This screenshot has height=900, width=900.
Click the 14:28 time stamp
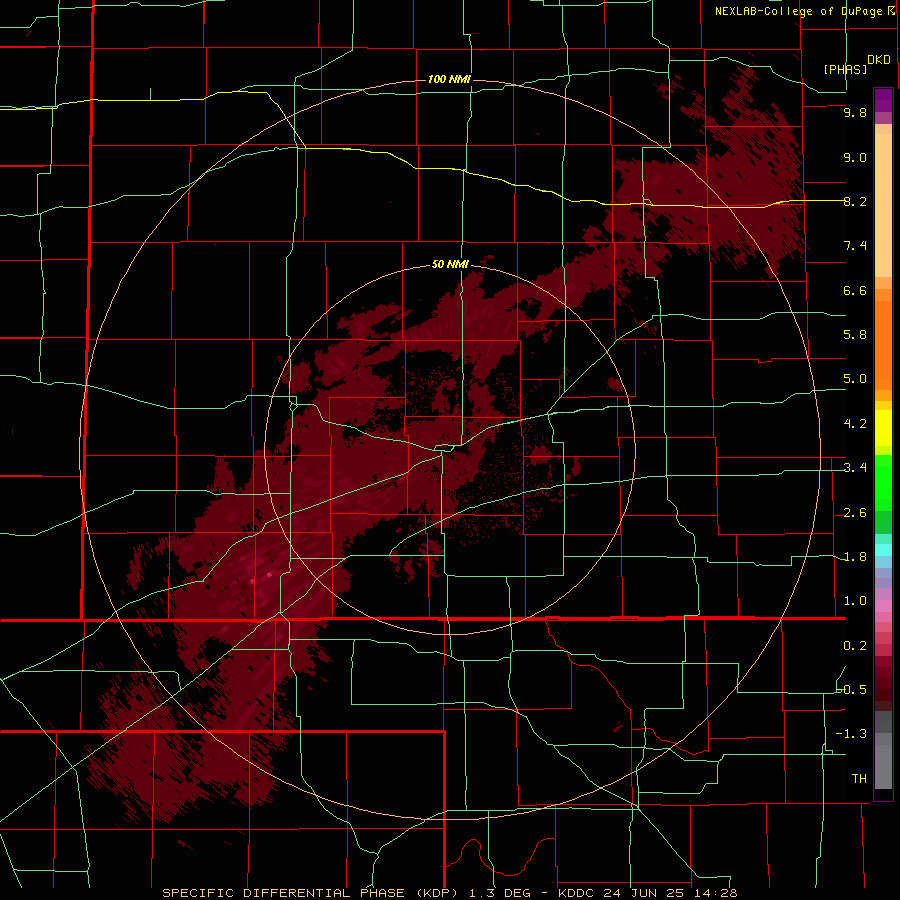[x=716, y=893]
